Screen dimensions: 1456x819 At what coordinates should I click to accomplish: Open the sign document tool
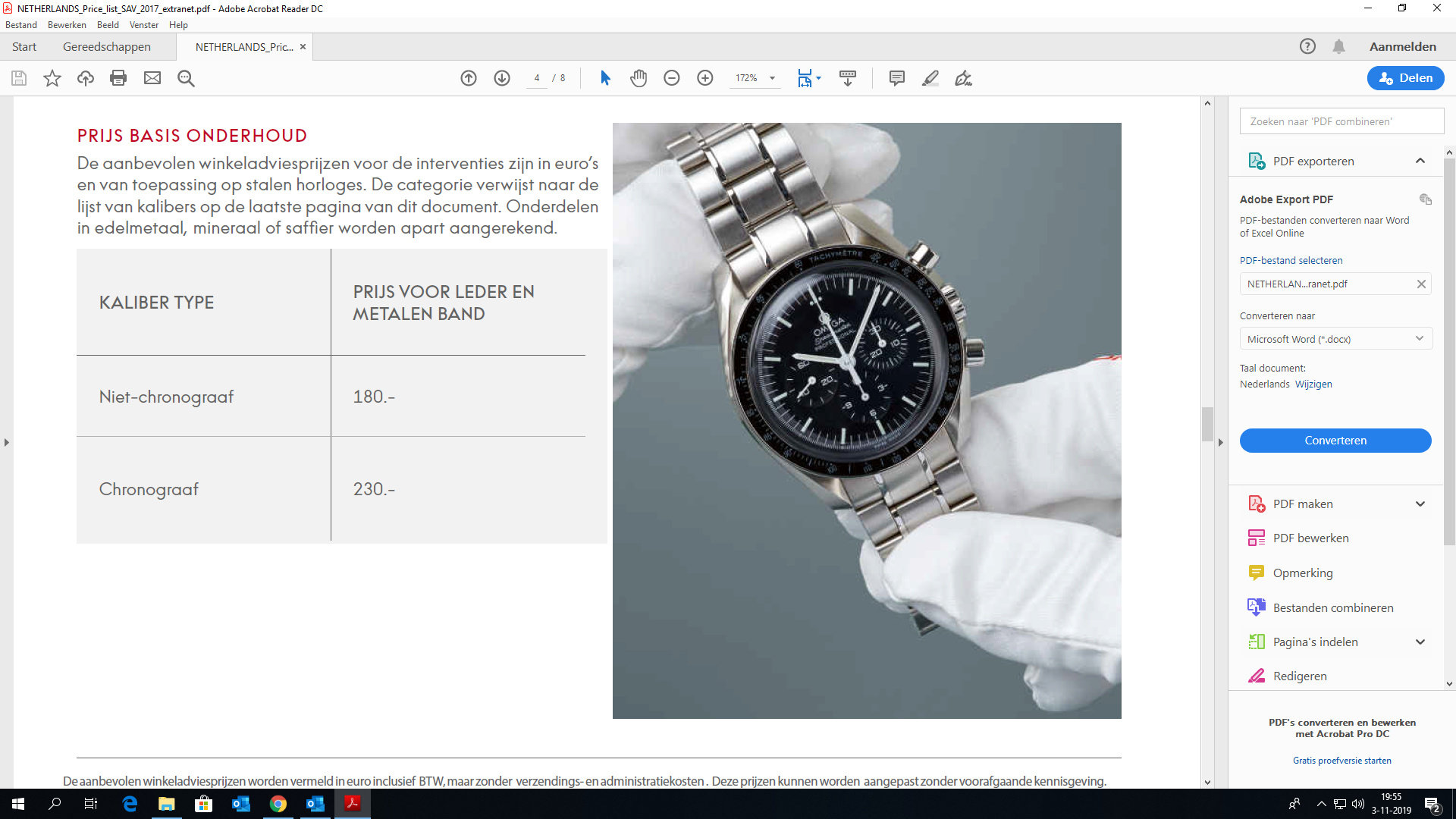[964, 78]
